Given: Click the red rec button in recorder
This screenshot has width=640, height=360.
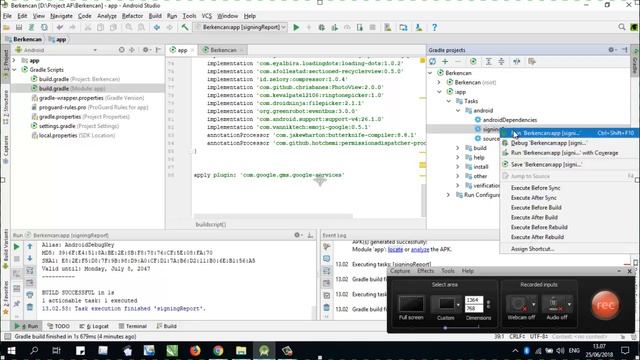Looking at the screenshot, I should 606,305.
